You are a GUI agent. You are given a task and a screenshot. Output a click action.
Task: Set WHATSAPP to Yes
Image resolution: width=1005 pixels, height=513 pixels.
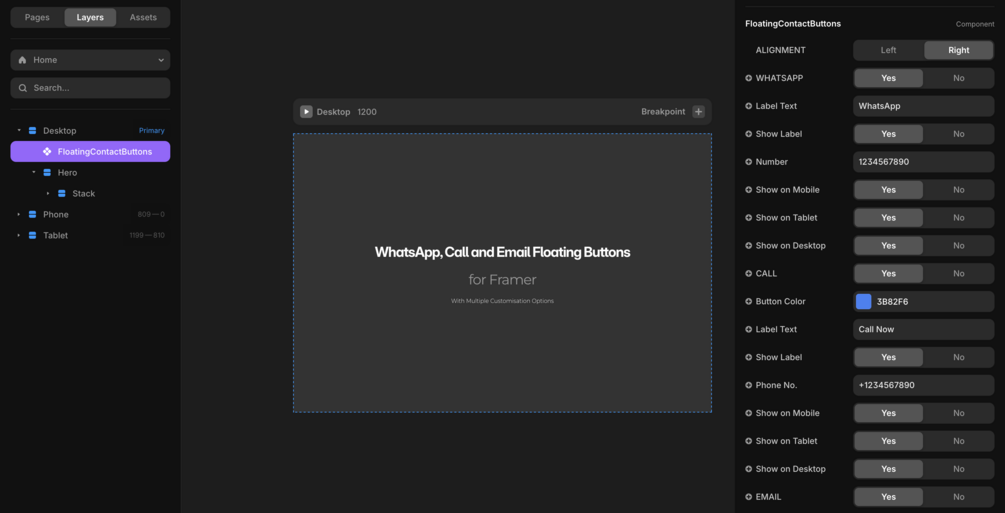[x=888, y=78]
